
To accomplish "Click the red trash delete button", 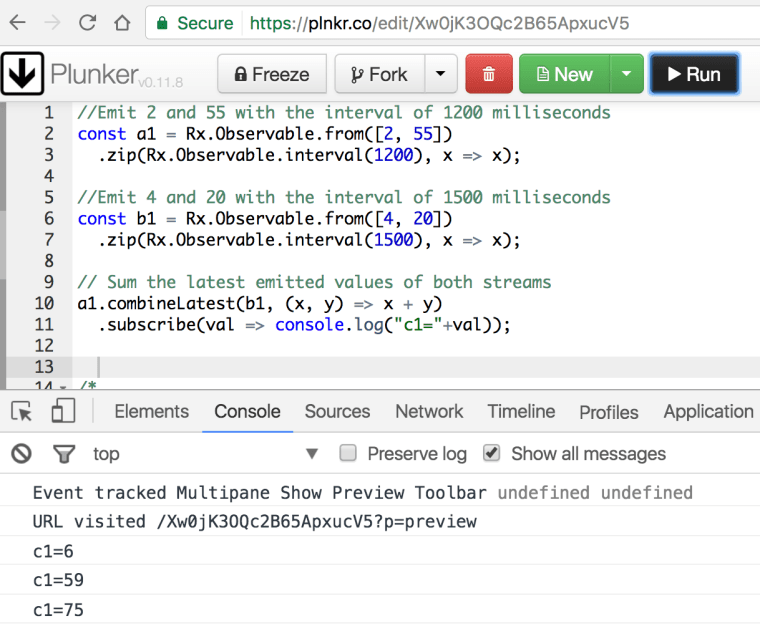I will pos(489,74).
